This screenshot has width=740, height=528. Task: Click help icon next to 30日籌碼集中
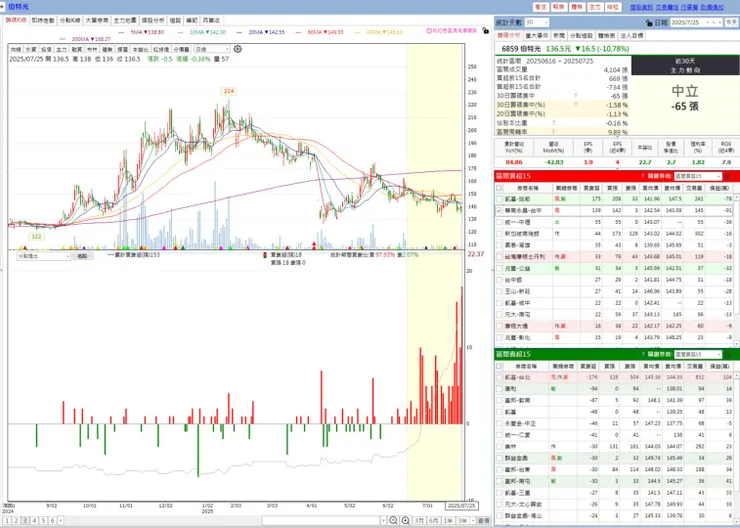point(575,96)
